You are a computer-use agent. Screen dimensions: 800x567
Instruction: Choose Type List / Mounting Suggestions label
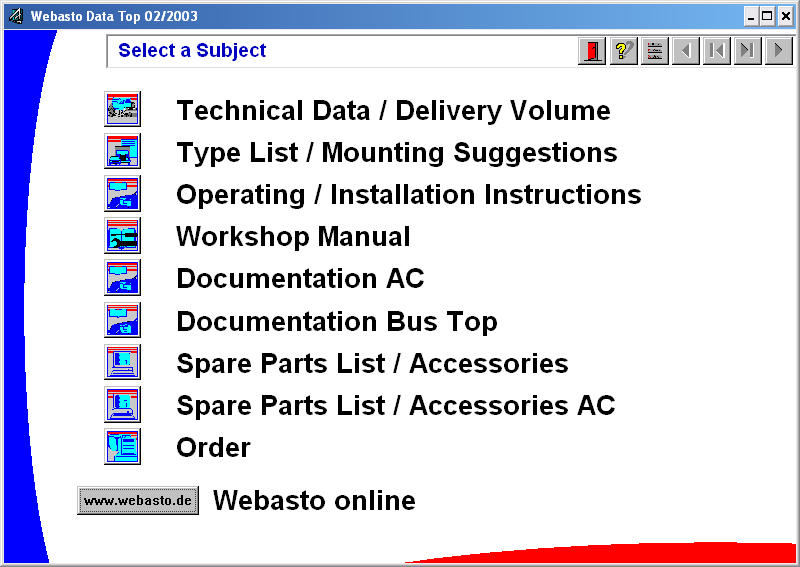[397, 153]
